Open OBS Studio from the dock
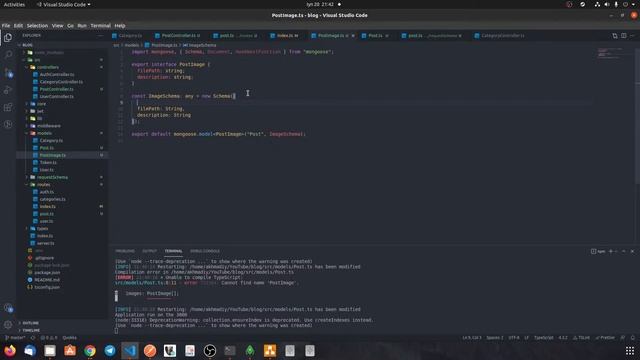Screen dimensions: 640x360 210,351
